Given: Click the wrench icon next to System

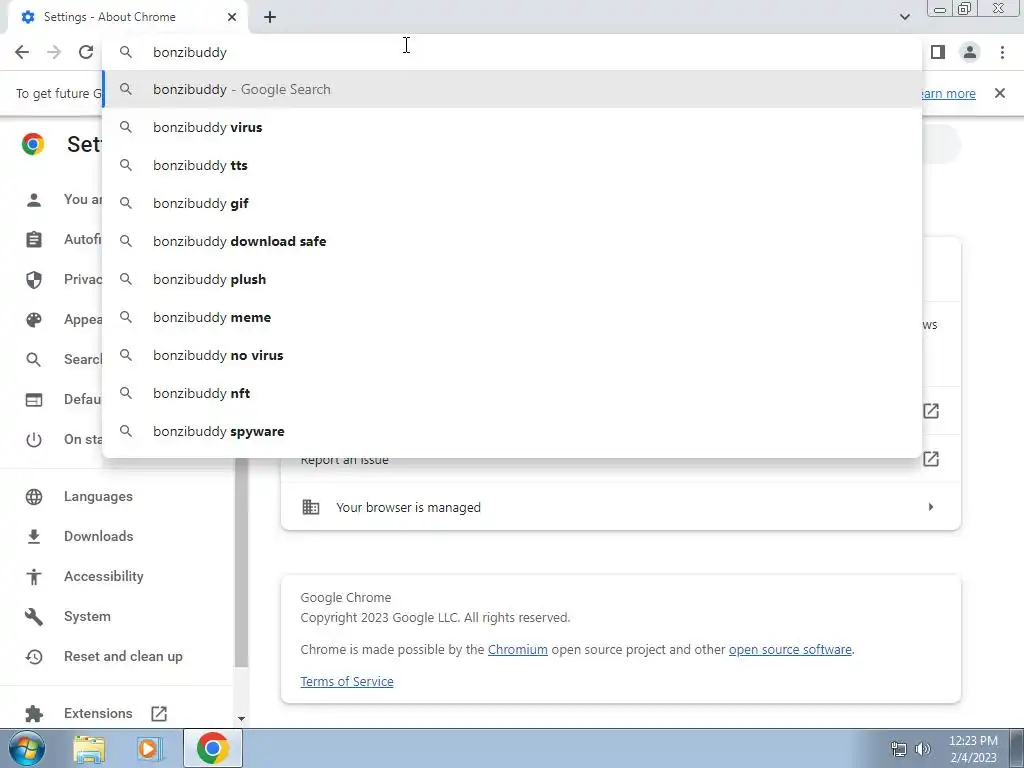Looking at the screenshot, I should 33,617.
